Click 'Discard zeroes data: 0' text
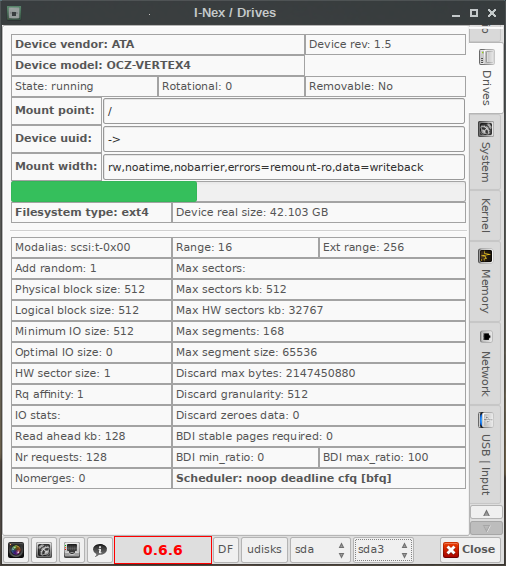 click(x=237, y=415)
